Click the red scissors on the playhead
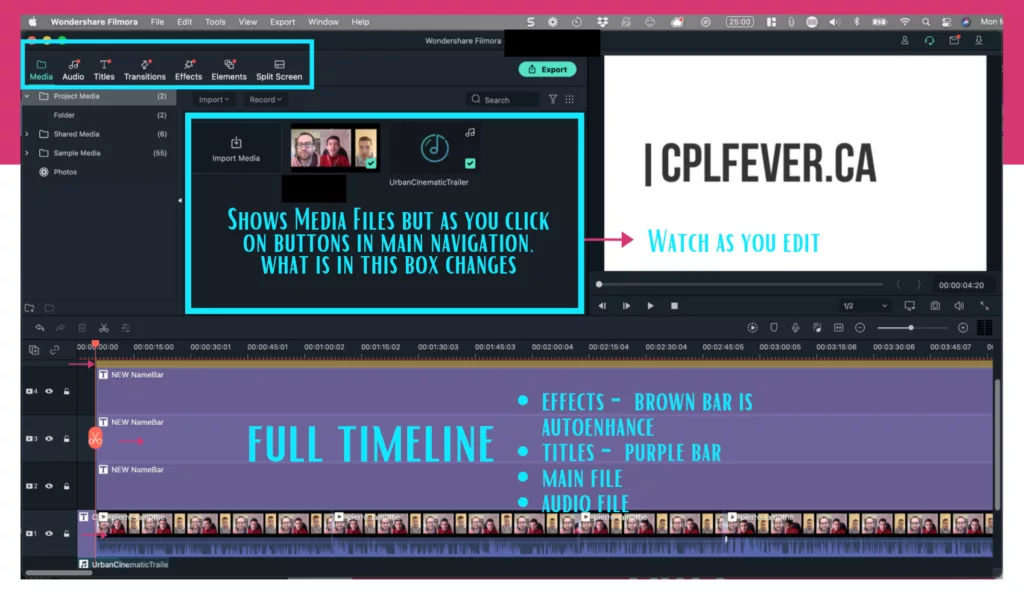This screenshot has width=1024, height=593. (95, 438)
